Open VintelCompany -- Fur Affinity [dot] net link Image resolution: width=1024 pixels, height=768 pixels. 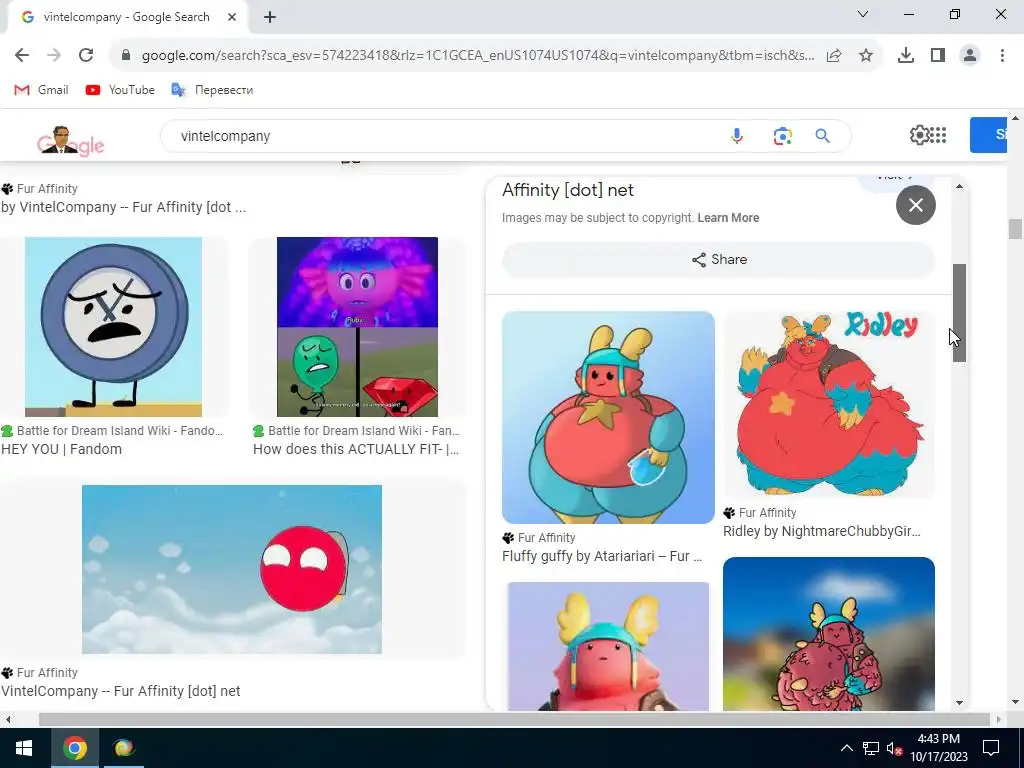pos(121,690)
